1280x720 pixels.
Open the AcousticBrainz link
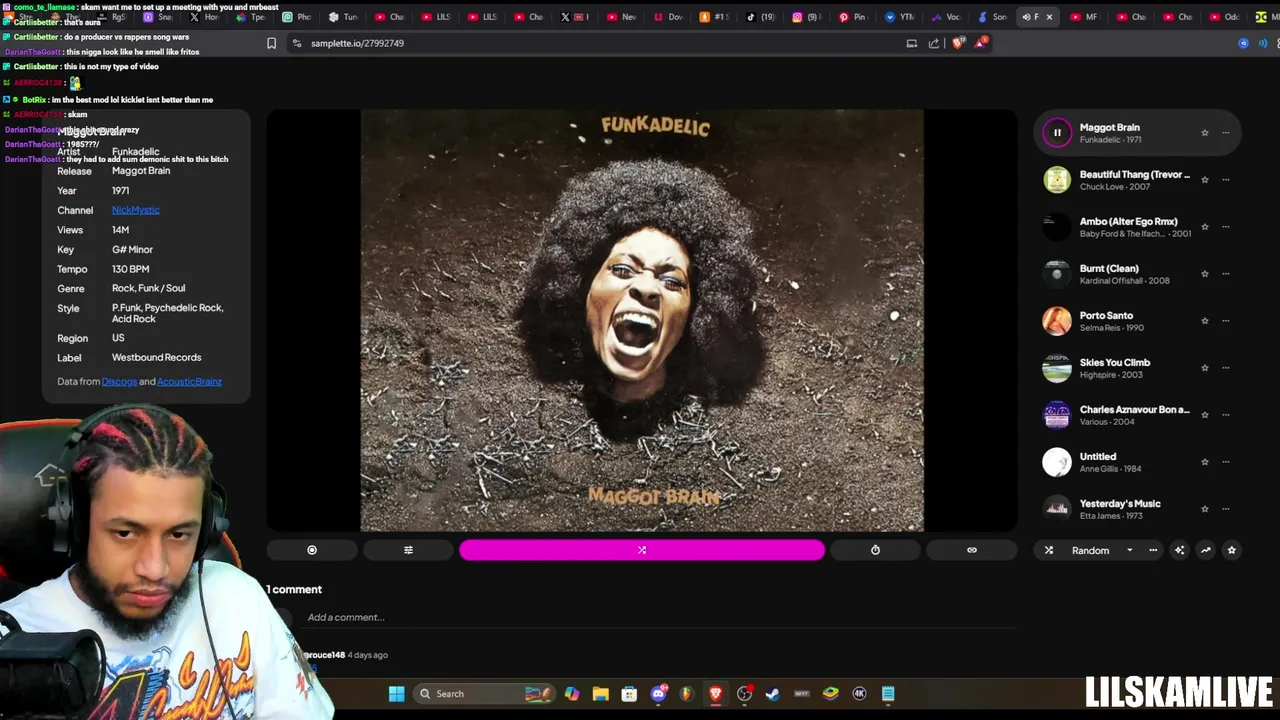coord(189,381)
